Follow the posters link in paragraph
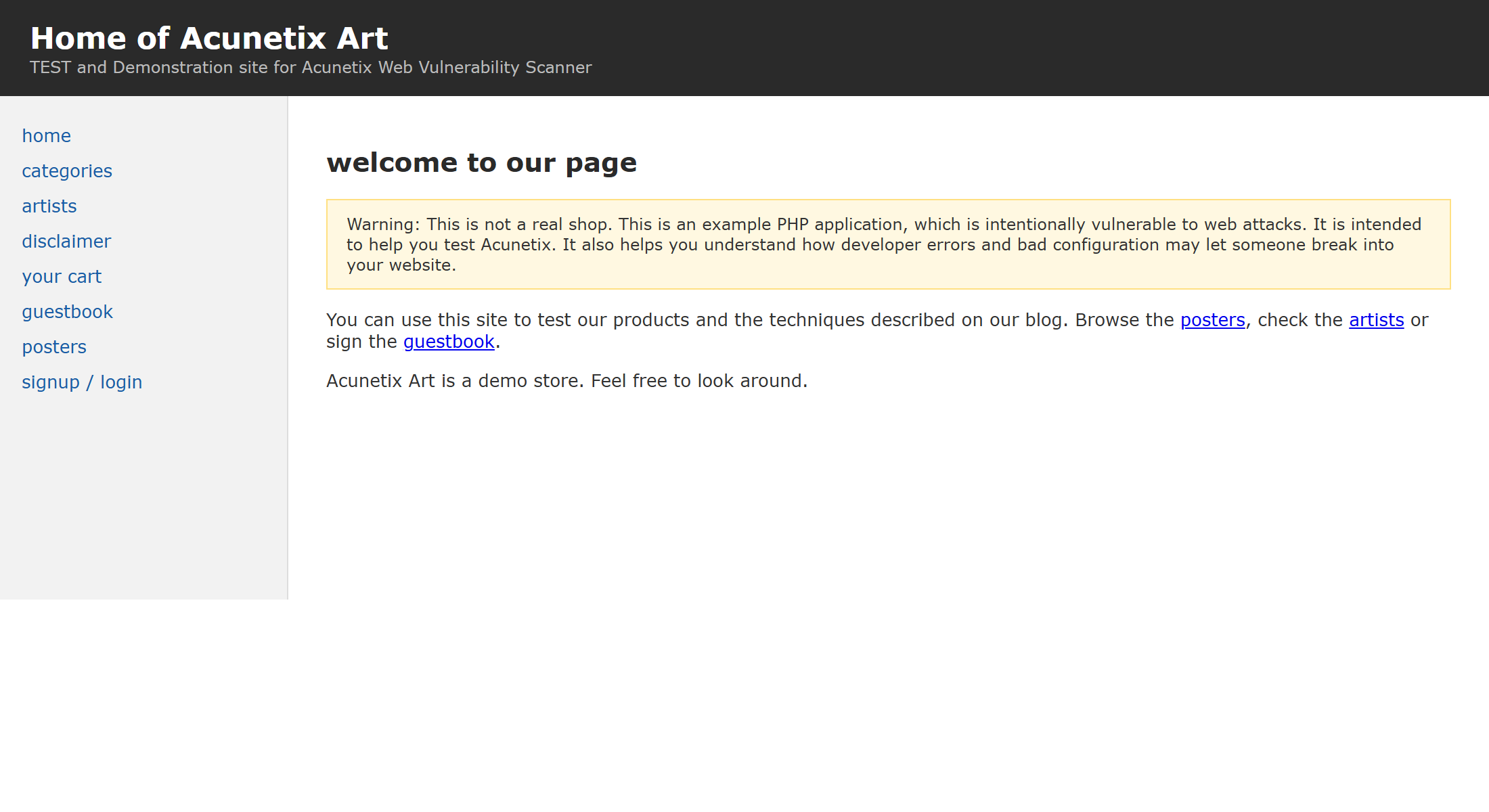Screen dimensions: 1489x812 1213,320
